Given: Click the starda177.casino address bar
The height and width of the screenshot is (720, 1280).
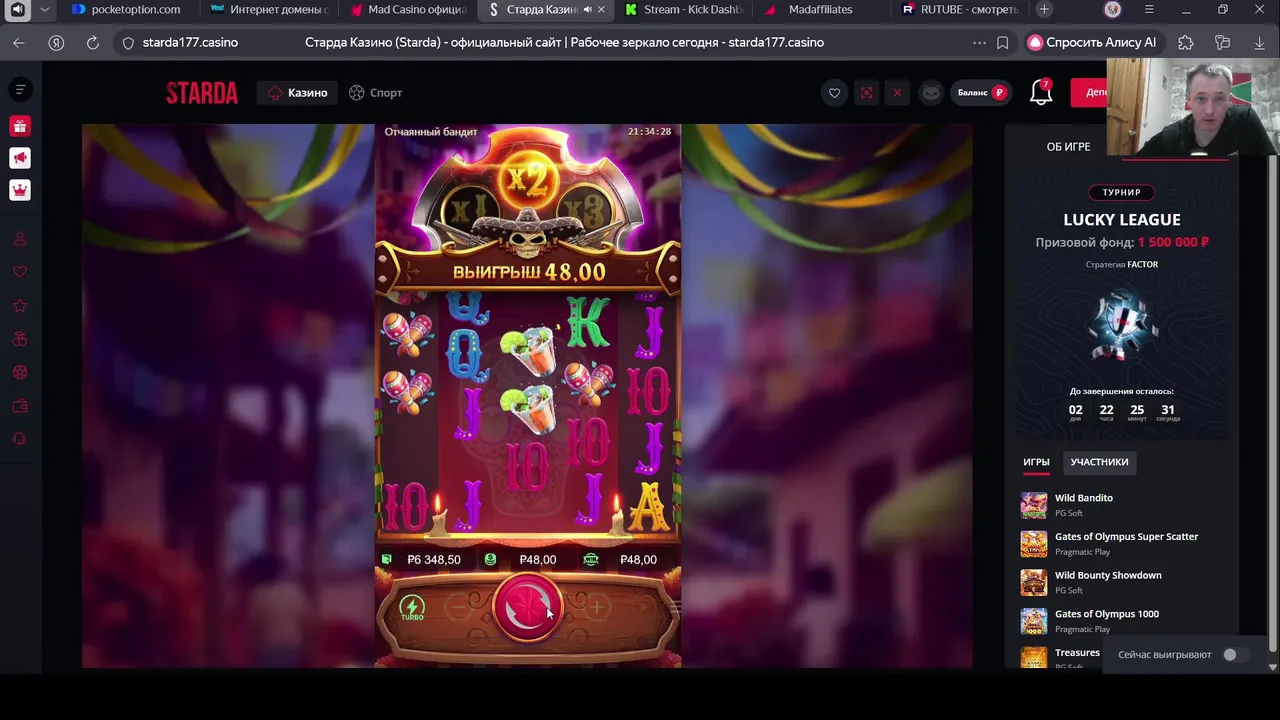Looking at the screenshot, I should (x=190, y=43).
